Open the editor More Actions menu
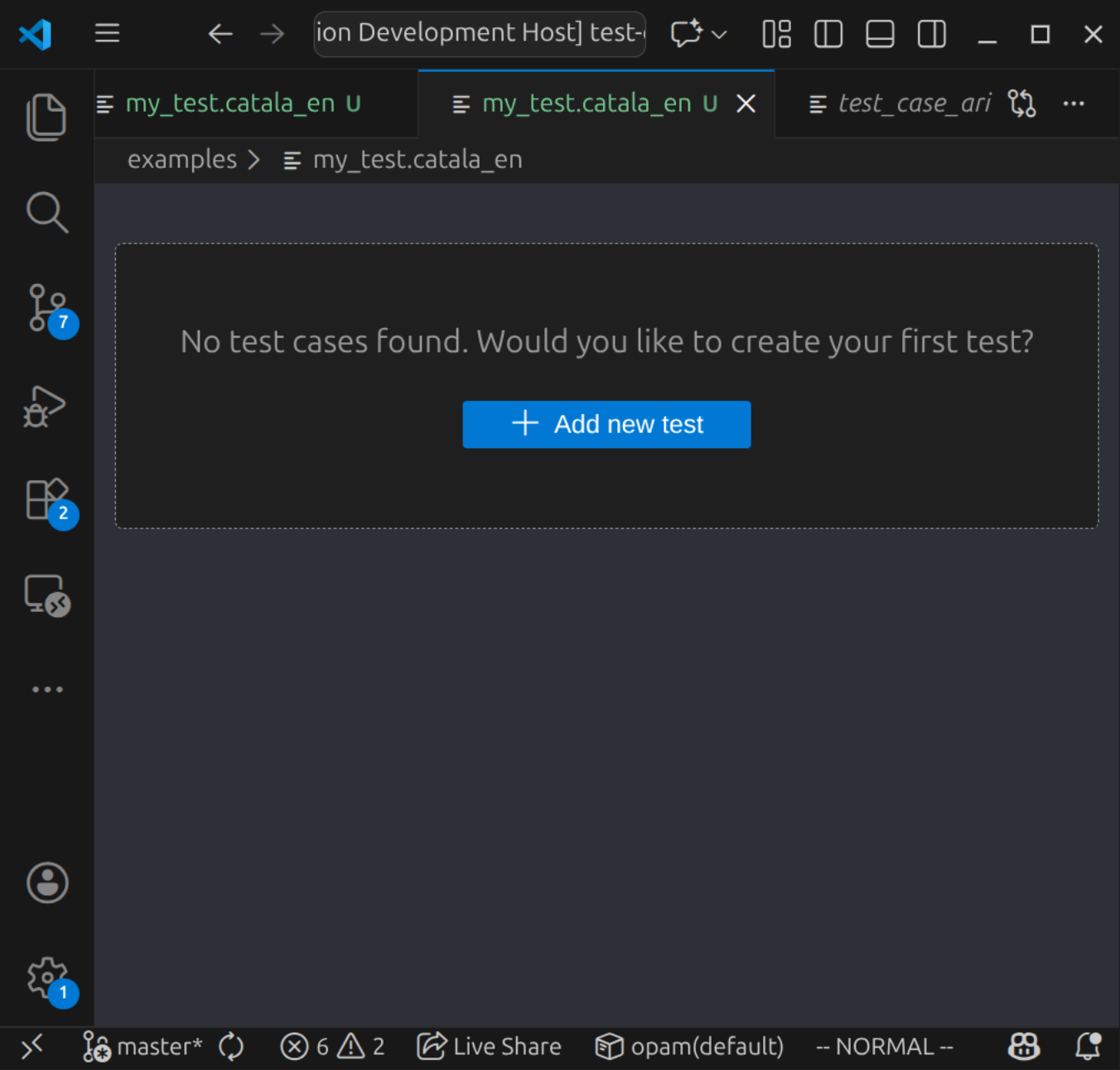This screenshot has width=1120, height=1070. click(1074, 104)
